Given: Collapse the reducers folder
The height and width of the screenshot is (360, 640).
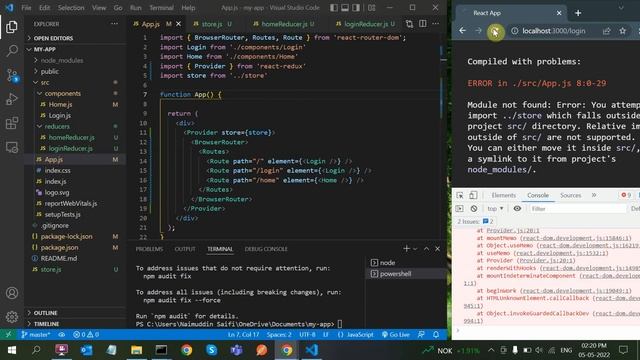Looking at the screenshot, I should pyautogui.click(x=57, y=127).
